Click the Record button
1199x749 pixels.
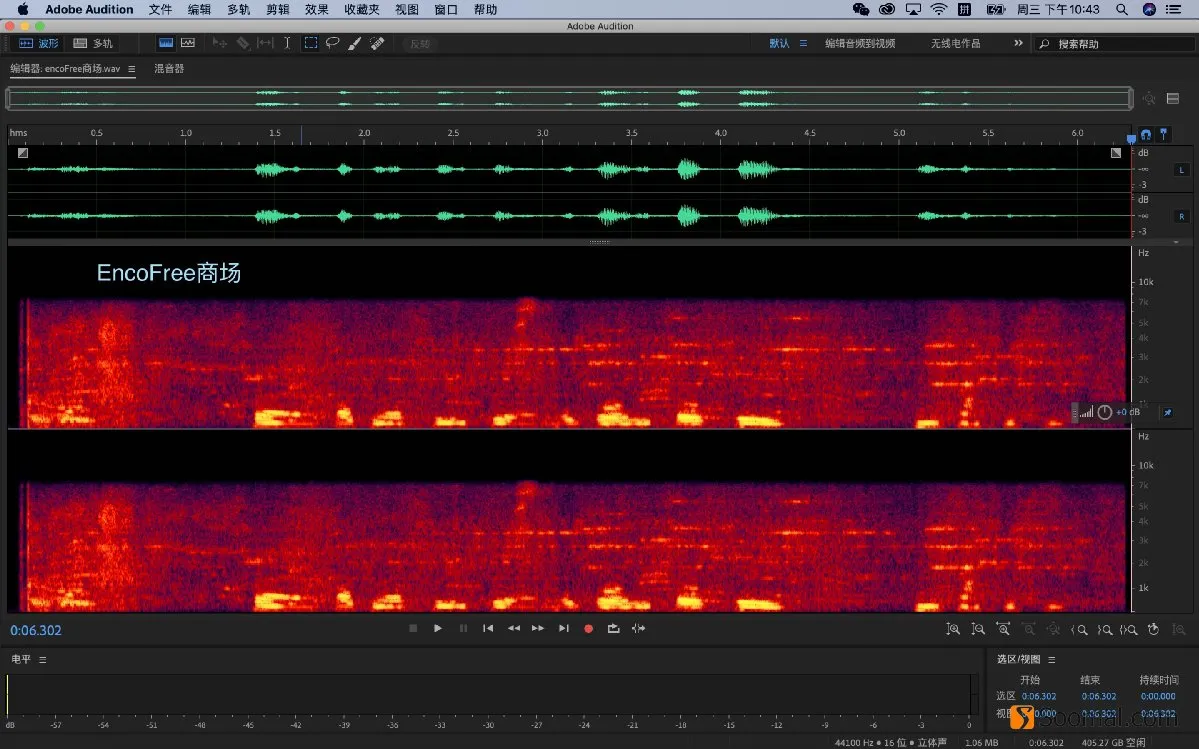point(589,628)
